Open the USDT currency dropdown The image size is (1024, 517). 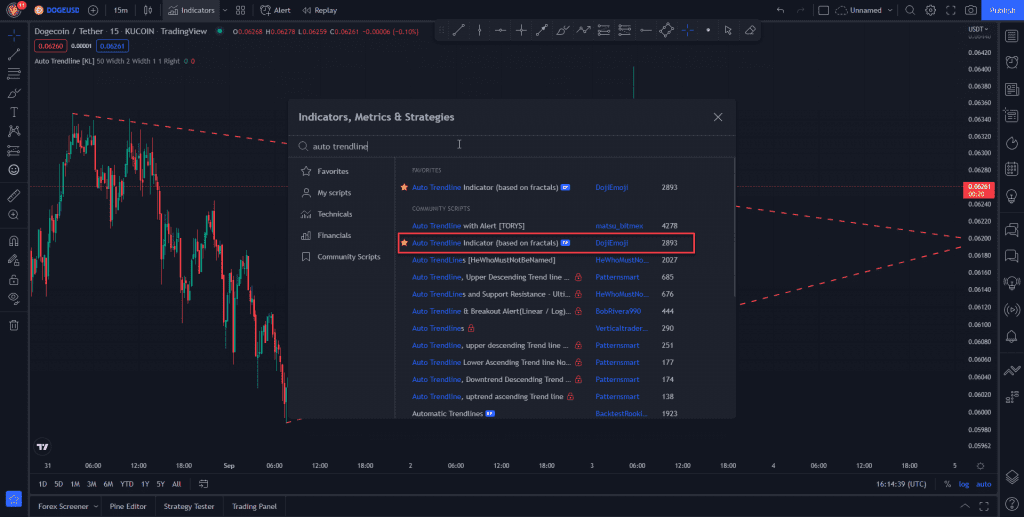coord(978,29)
